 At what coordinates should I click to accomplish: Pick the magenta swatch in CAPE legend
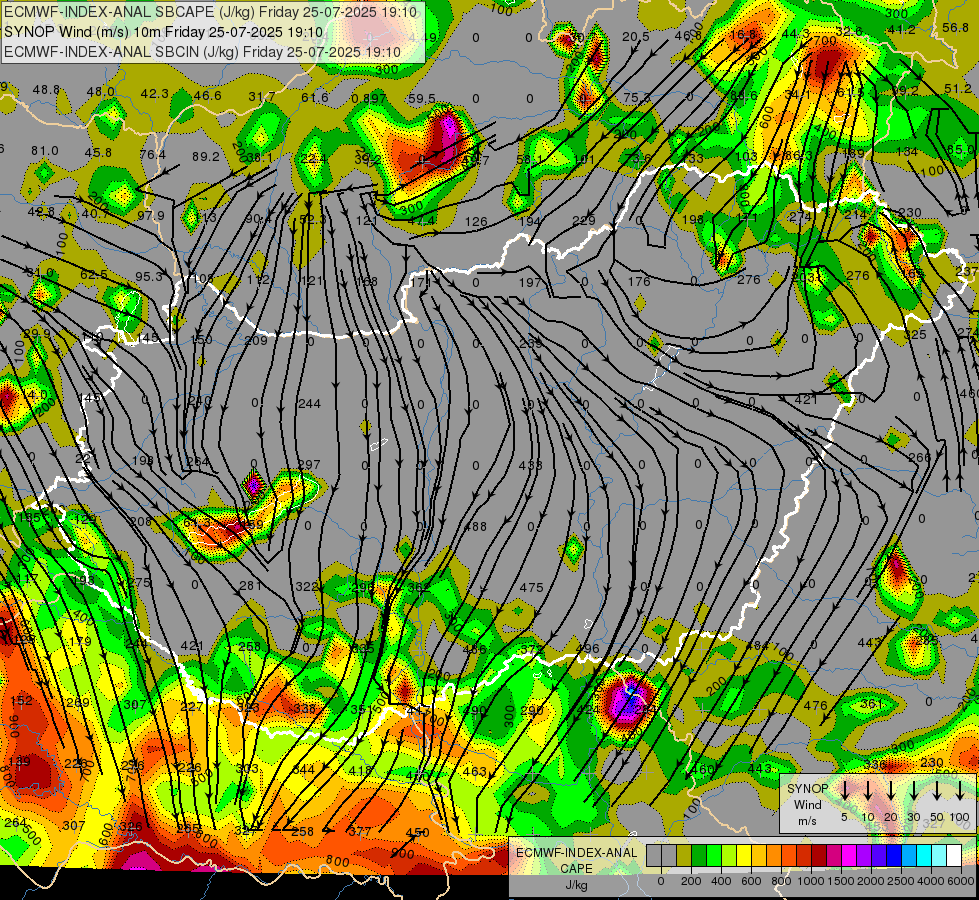[x=849, y=855]
